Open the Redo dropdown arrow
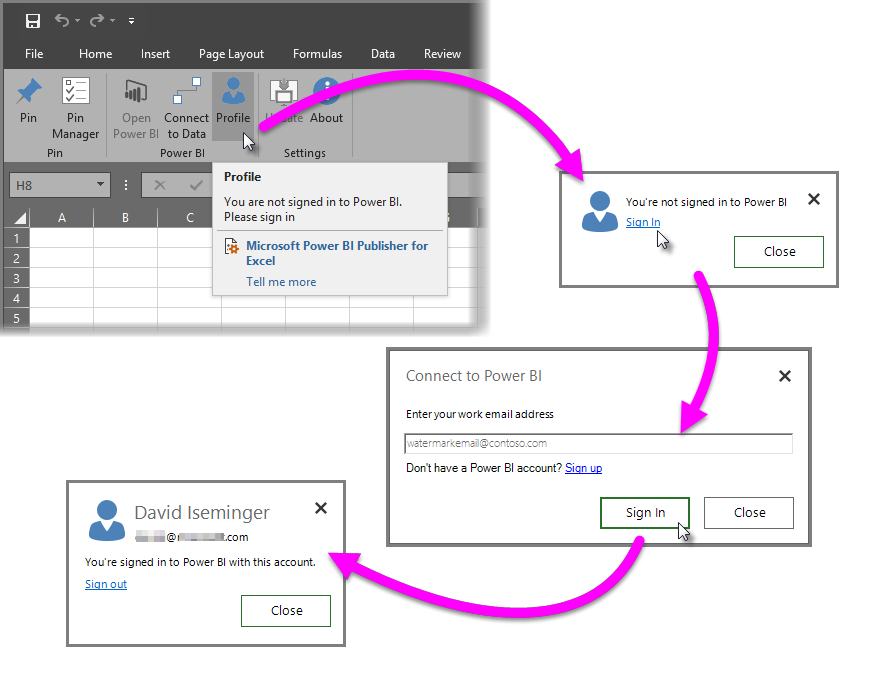 112,20
